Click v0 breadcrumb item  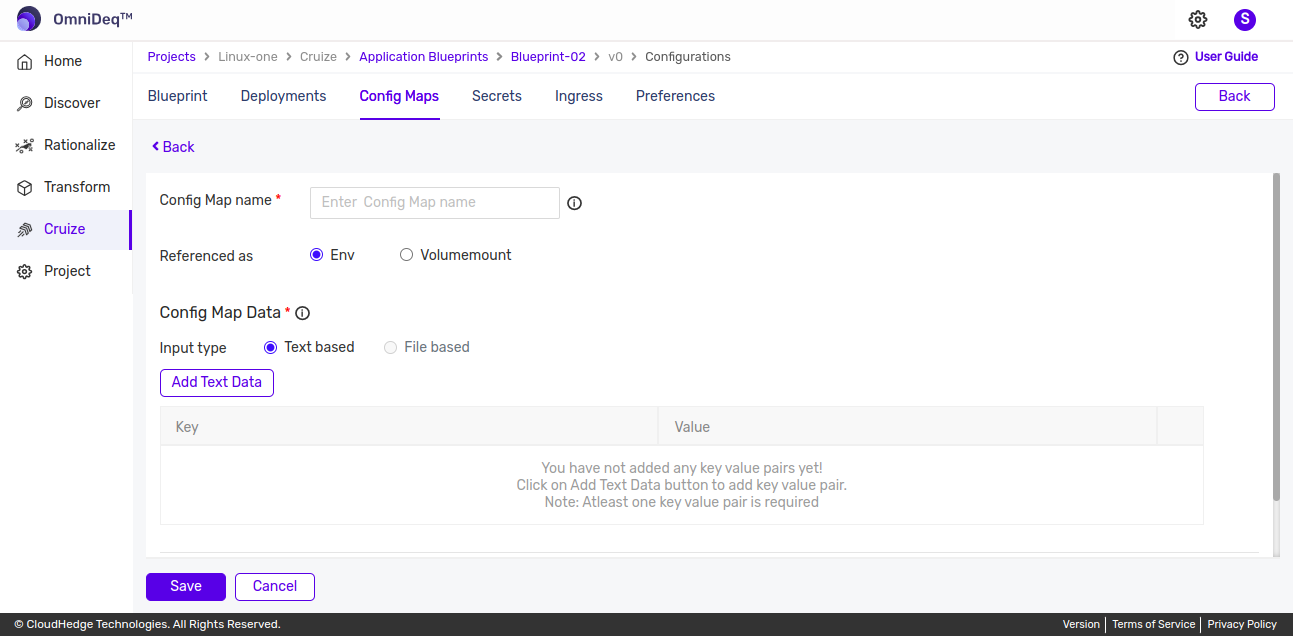tap(615, 57)
